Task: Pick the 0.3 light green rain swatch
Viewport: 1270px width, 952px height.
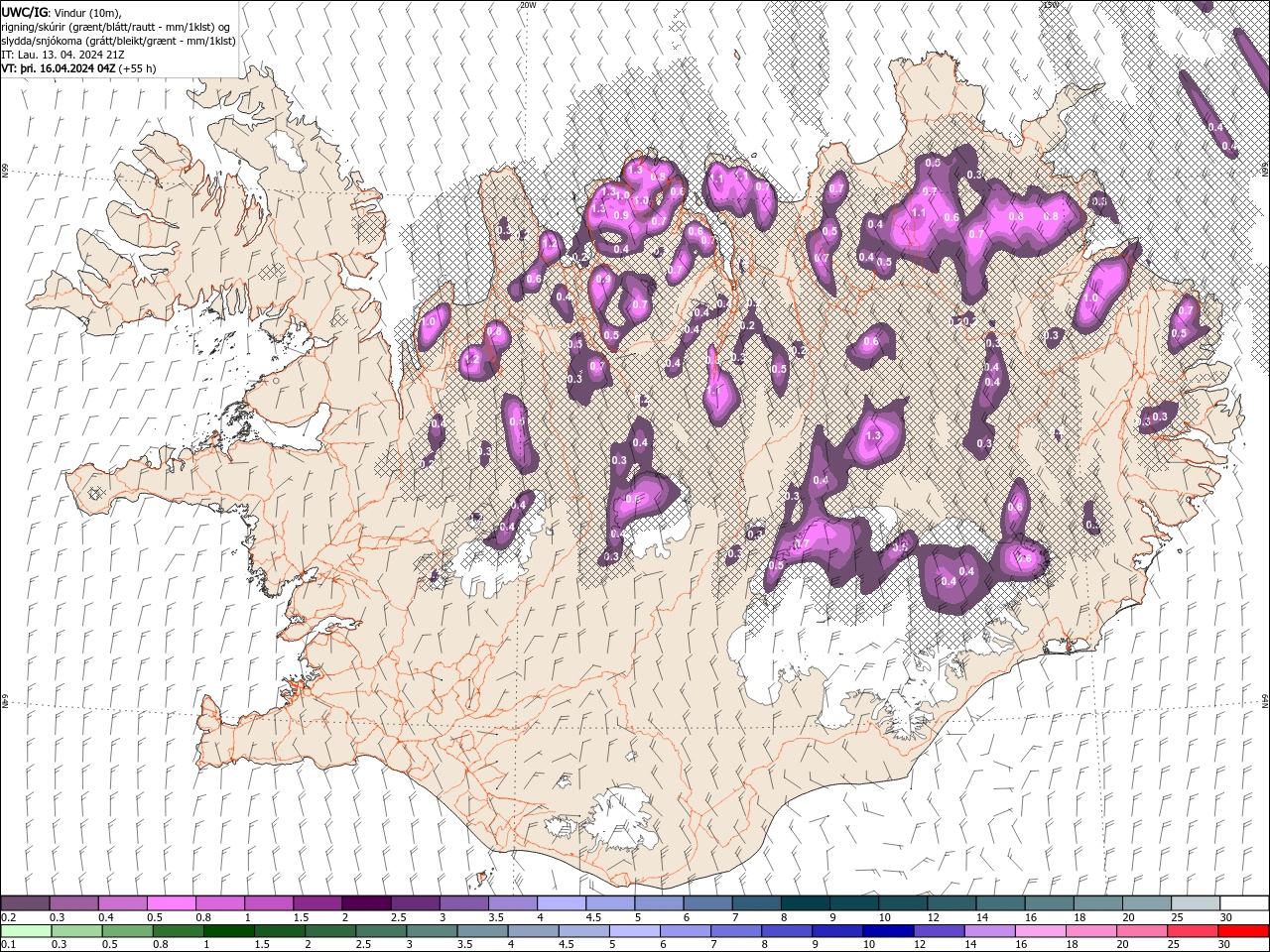Action: pos(75,931)
